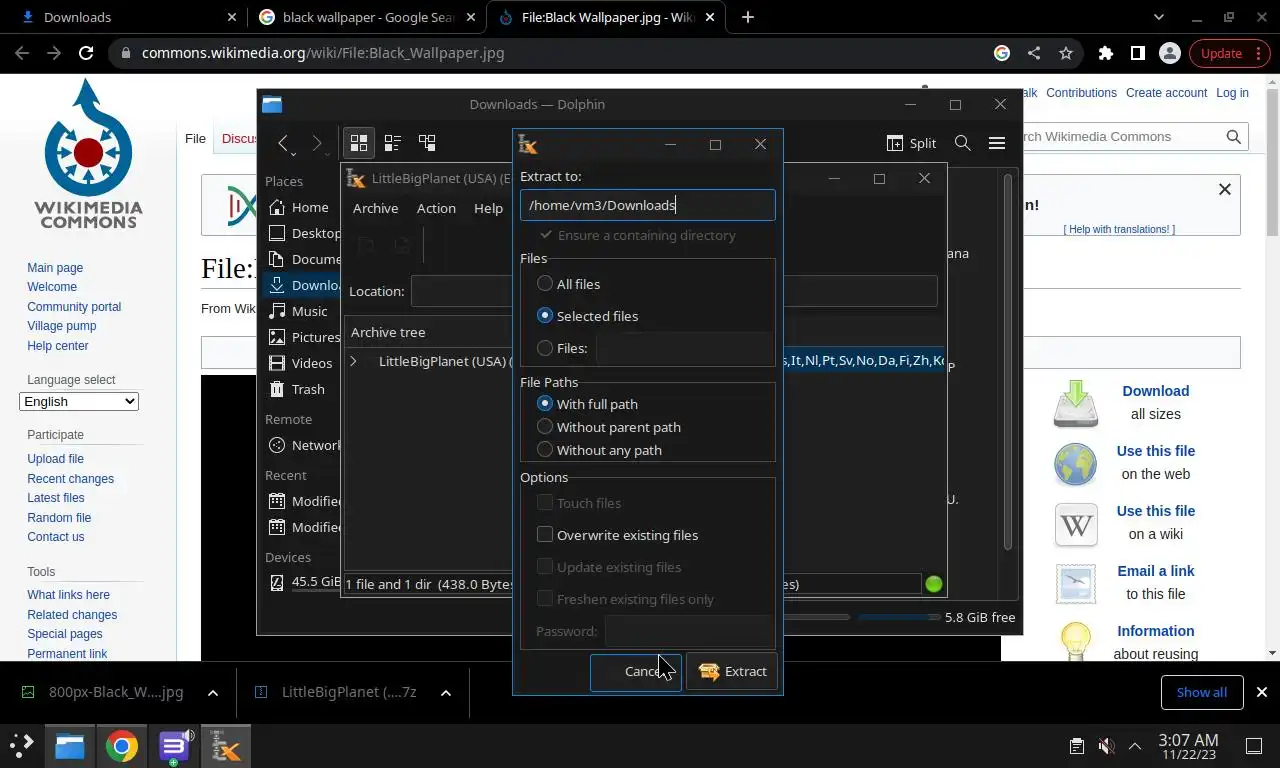
Task: Open Upload file link in sidebar
Action: (x=55, y=459)
